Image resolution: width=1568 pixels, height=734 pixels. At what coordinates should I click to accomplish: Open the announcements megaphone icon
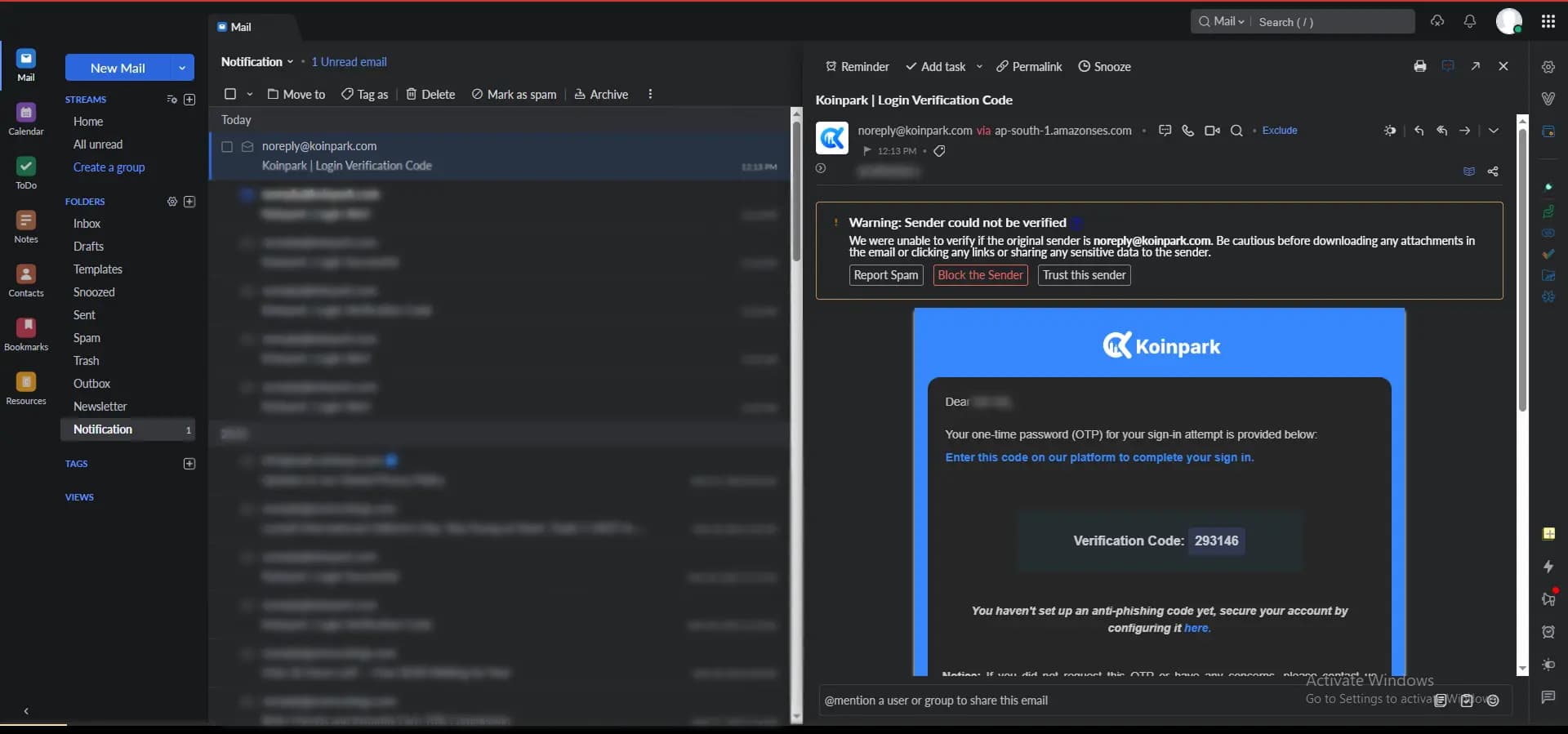[x=1548, y=599]
